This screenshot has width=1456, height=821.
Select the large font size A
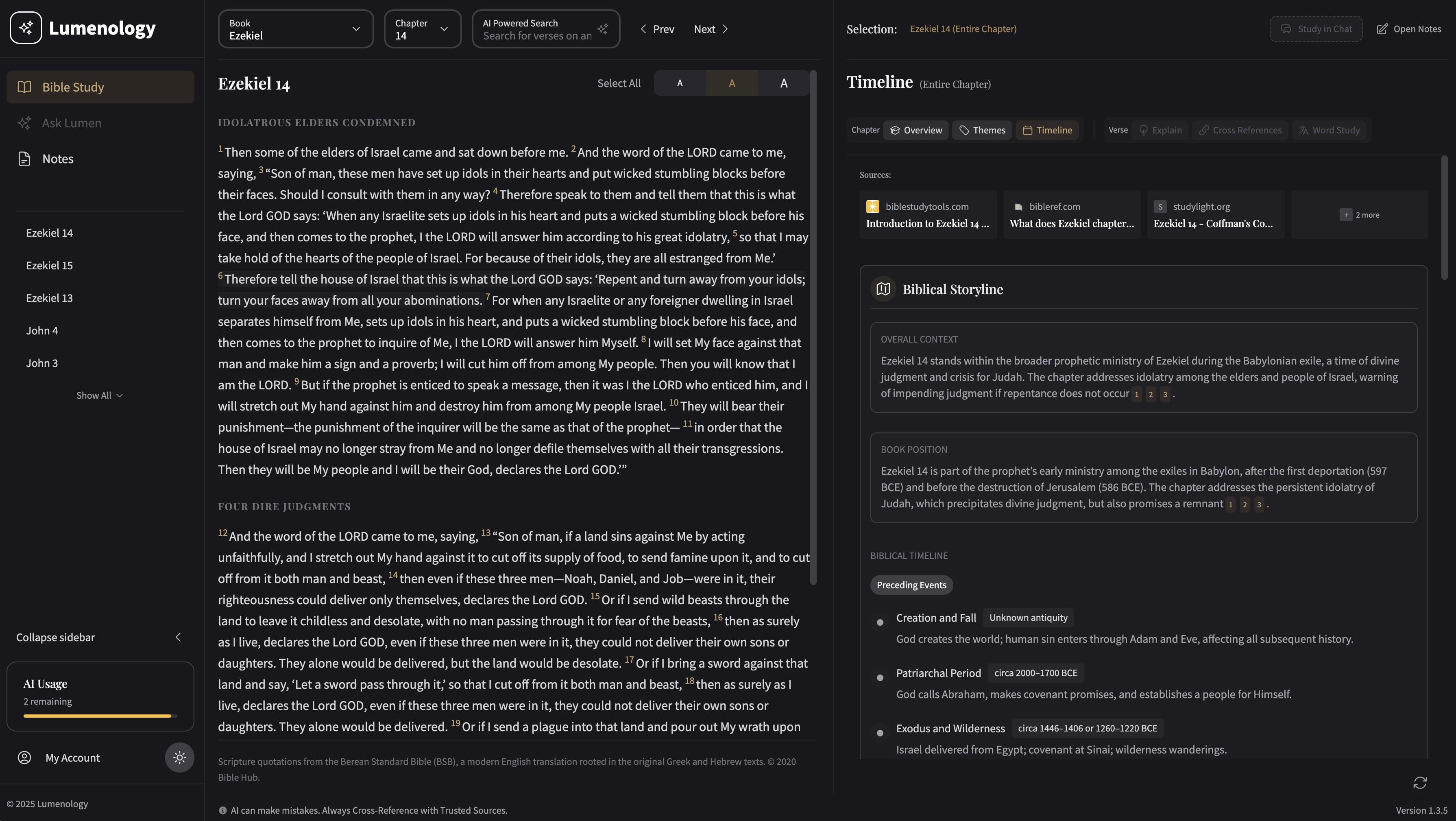(783, 83)
